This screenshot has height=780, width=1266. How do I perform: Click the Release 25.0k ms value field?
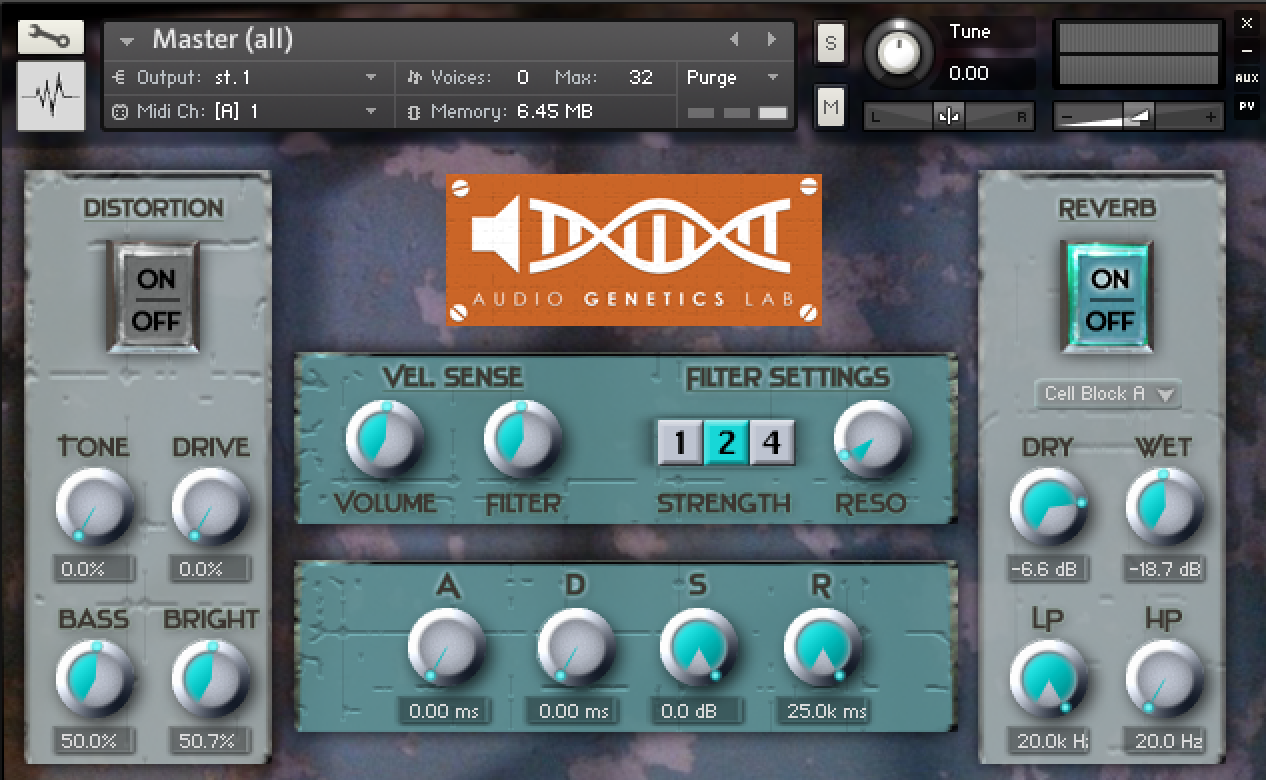824,711
